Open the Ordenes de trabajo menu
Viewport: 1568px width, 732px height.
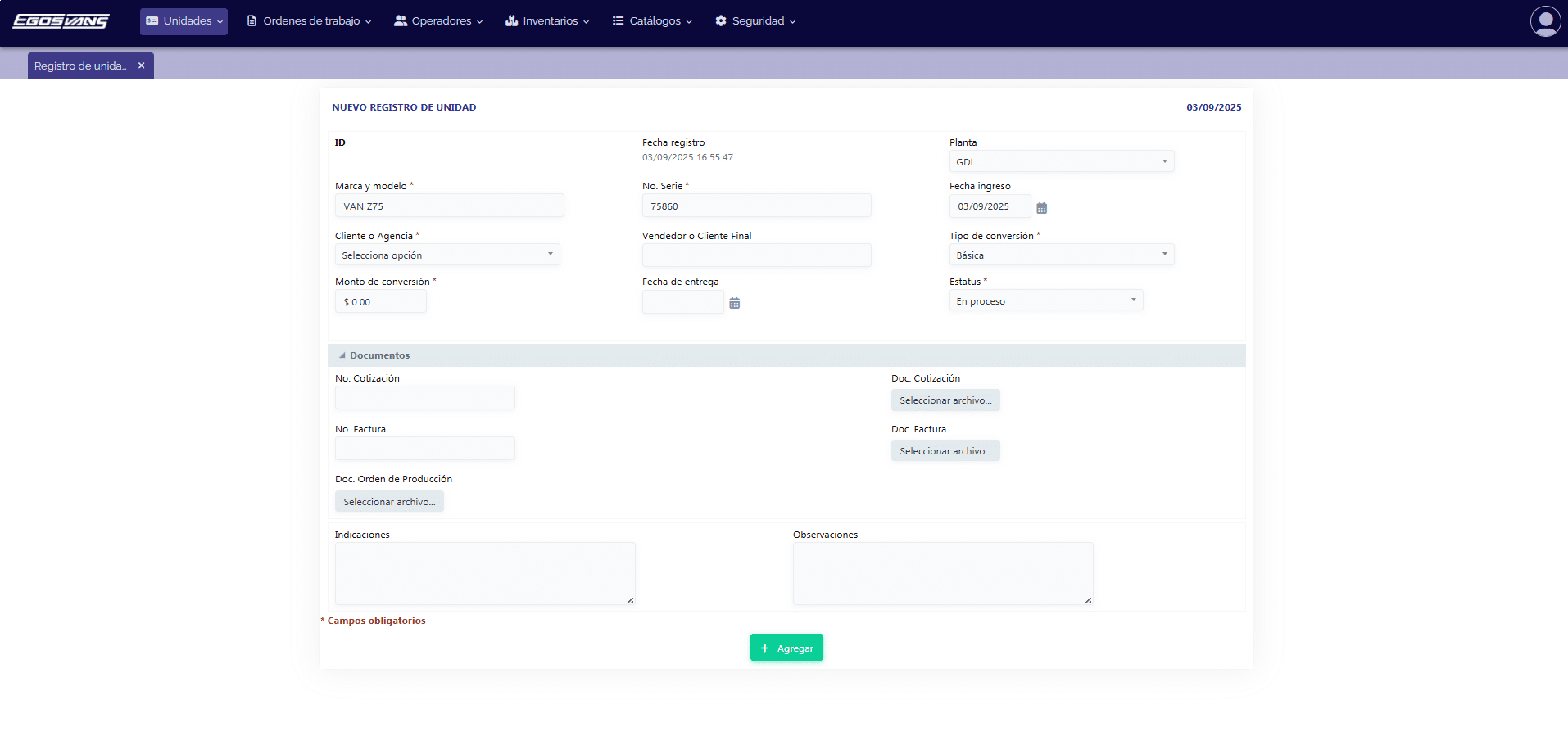(309, 21)
